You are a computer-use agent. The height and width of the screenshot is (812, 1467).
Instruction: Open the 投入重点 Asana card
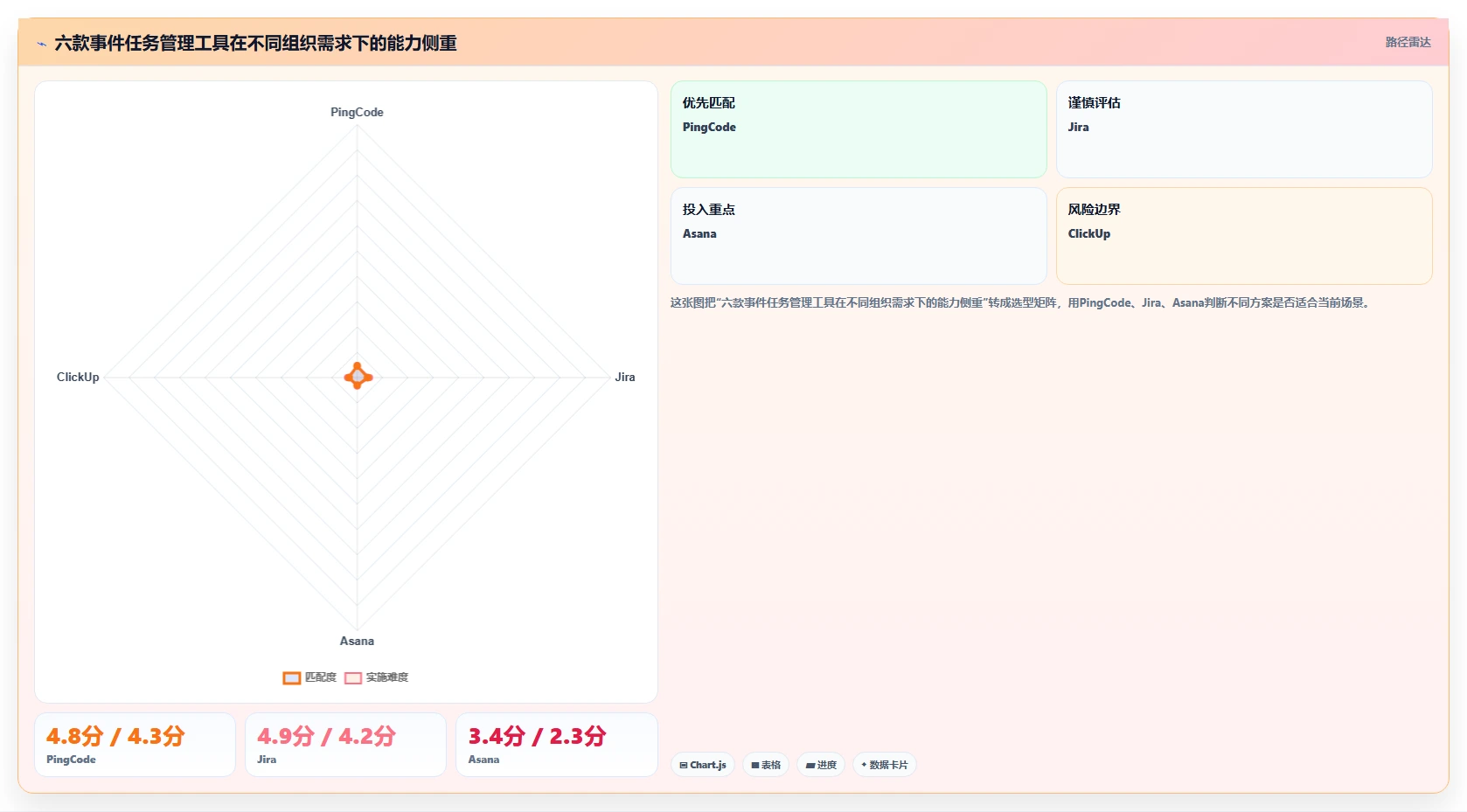859,236
